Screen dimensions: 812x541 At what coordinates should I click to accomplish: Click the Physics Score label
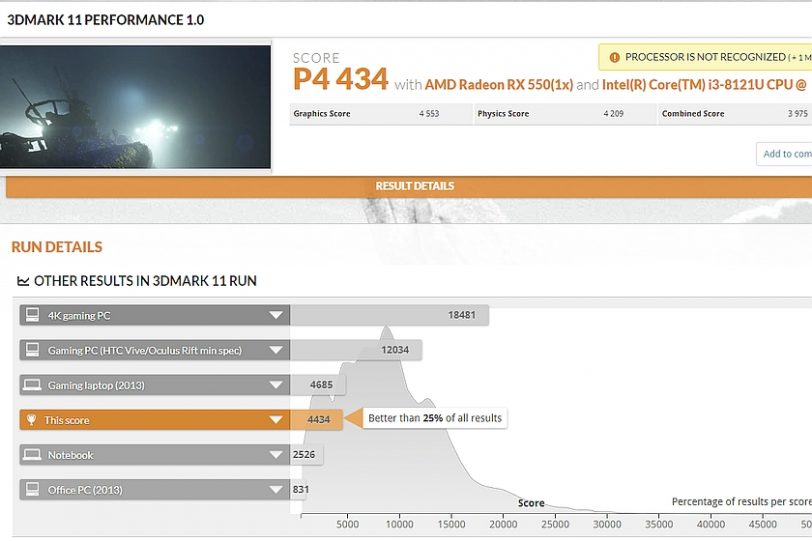pos(503,114)
